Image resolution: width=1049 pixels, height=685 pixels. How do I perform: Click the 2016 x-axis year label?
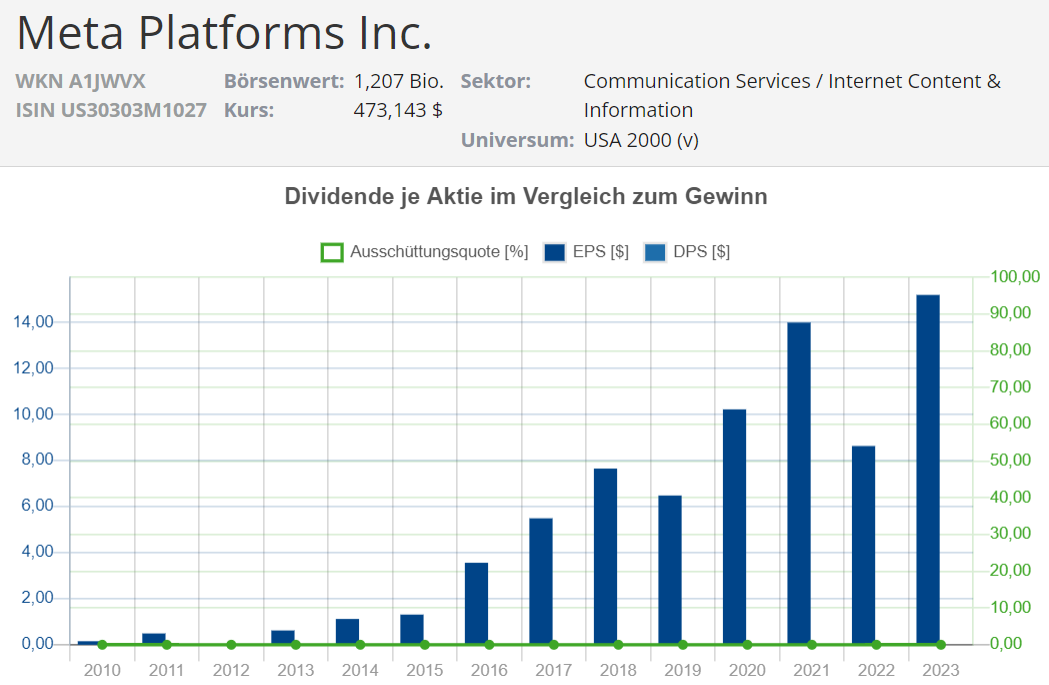[x=489, y=670]
